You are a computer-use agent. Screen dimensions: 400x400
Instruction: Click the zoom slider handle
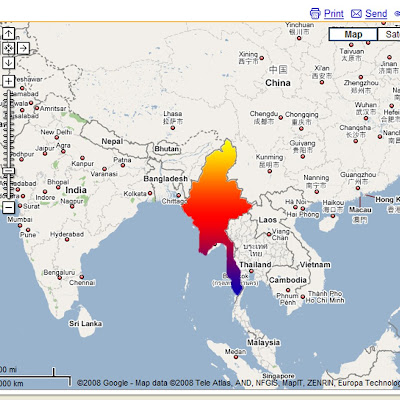click(x=8, y=171)
